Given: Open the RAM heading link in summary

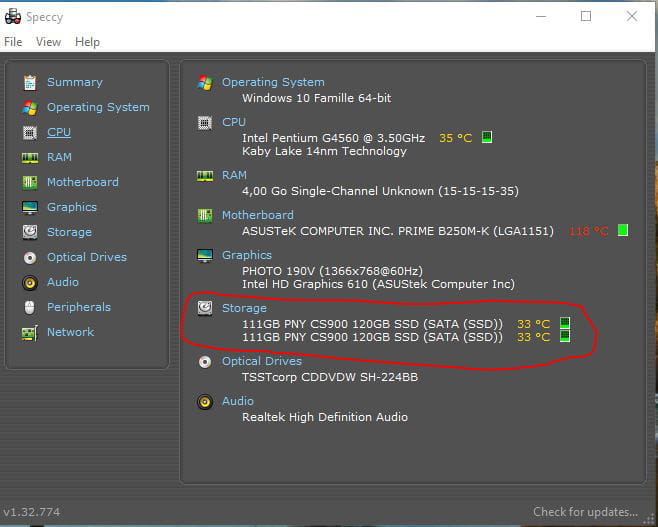Looking at the screenshot, I should [234, 175].
